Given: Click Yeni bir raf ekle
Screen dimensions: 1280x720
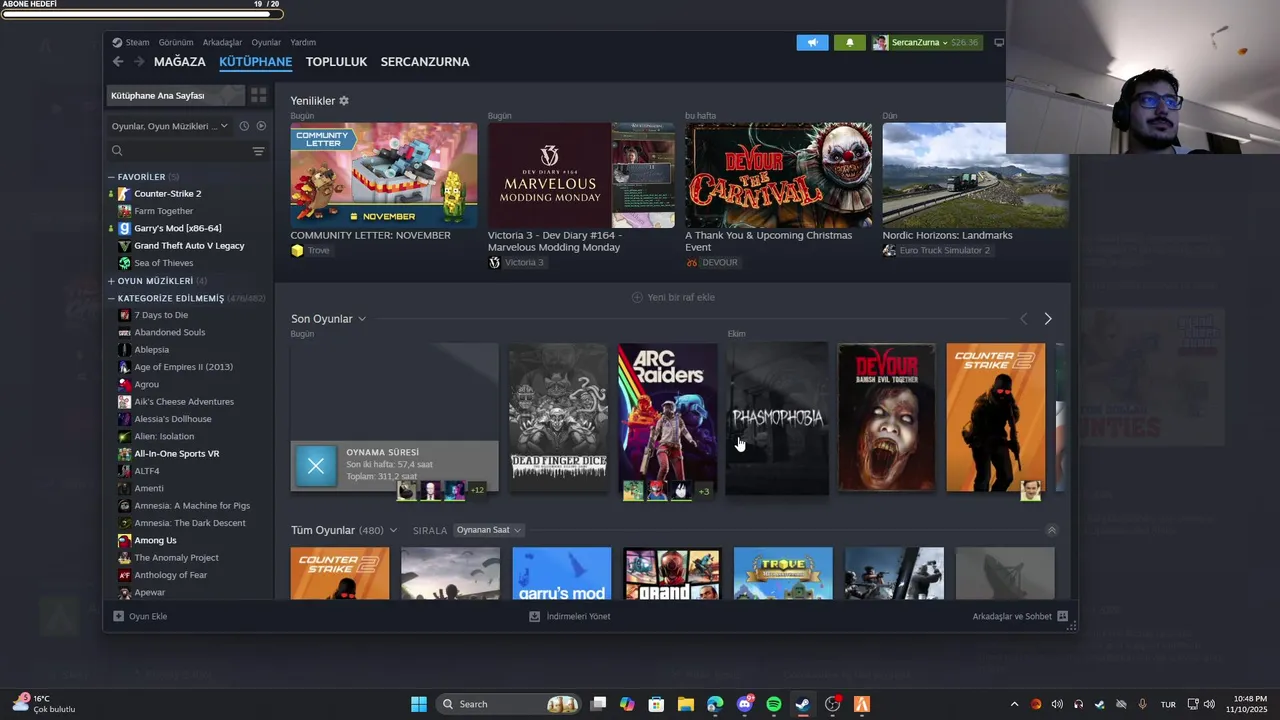Looking at the screenshot, I should click(673, 297).
